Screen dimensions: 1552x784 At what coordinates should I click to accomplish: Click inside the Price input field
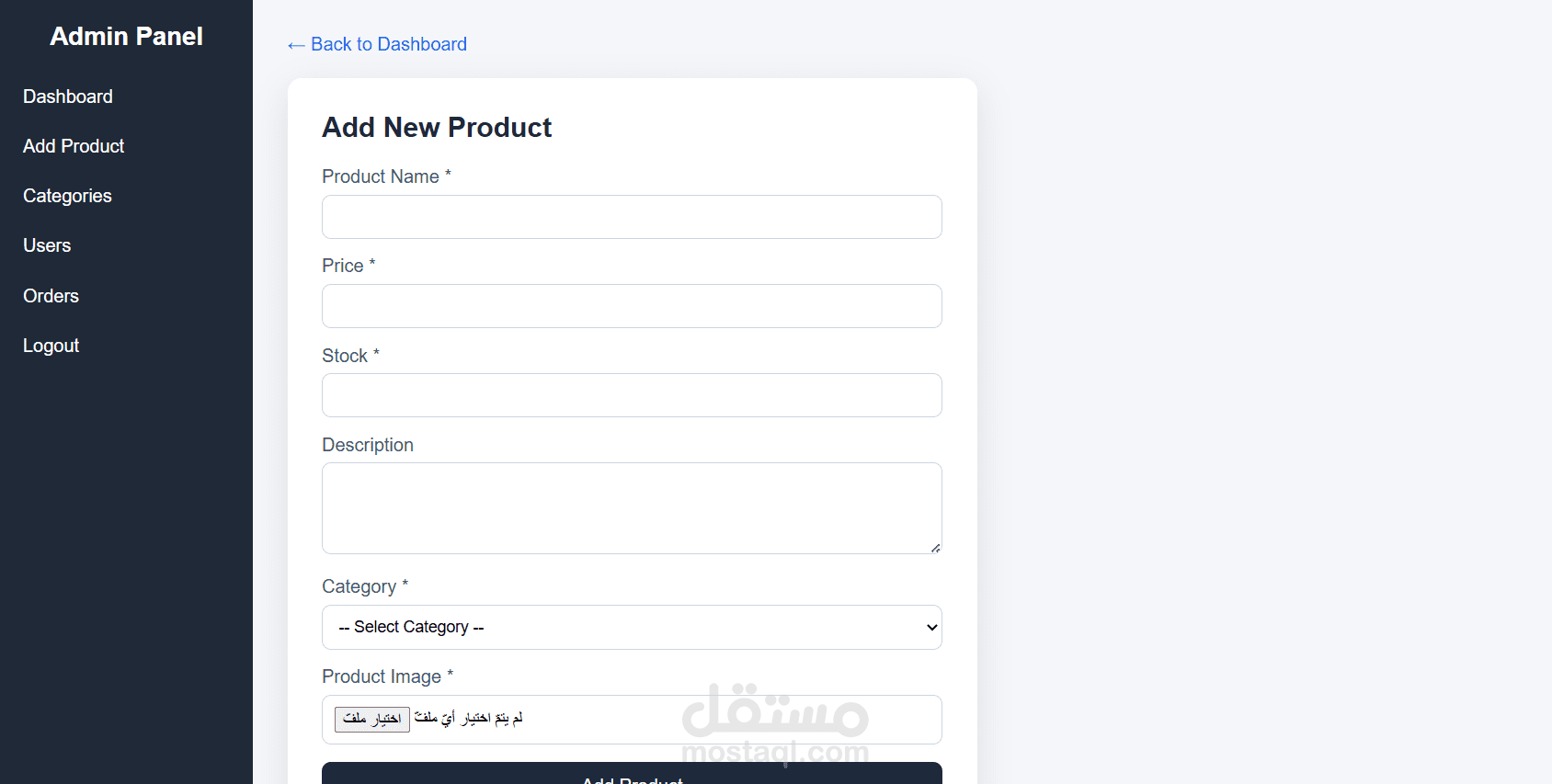pyautogui.click(x=632, y=306)
